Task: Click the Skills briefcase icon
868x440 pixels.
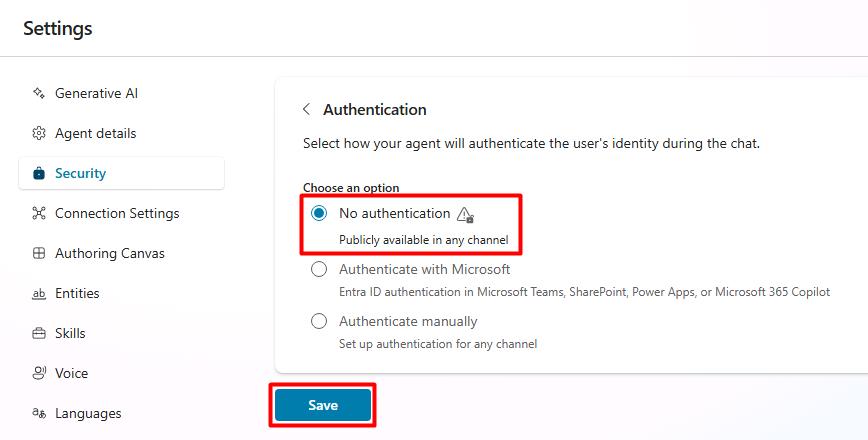Action: (39, 333)
